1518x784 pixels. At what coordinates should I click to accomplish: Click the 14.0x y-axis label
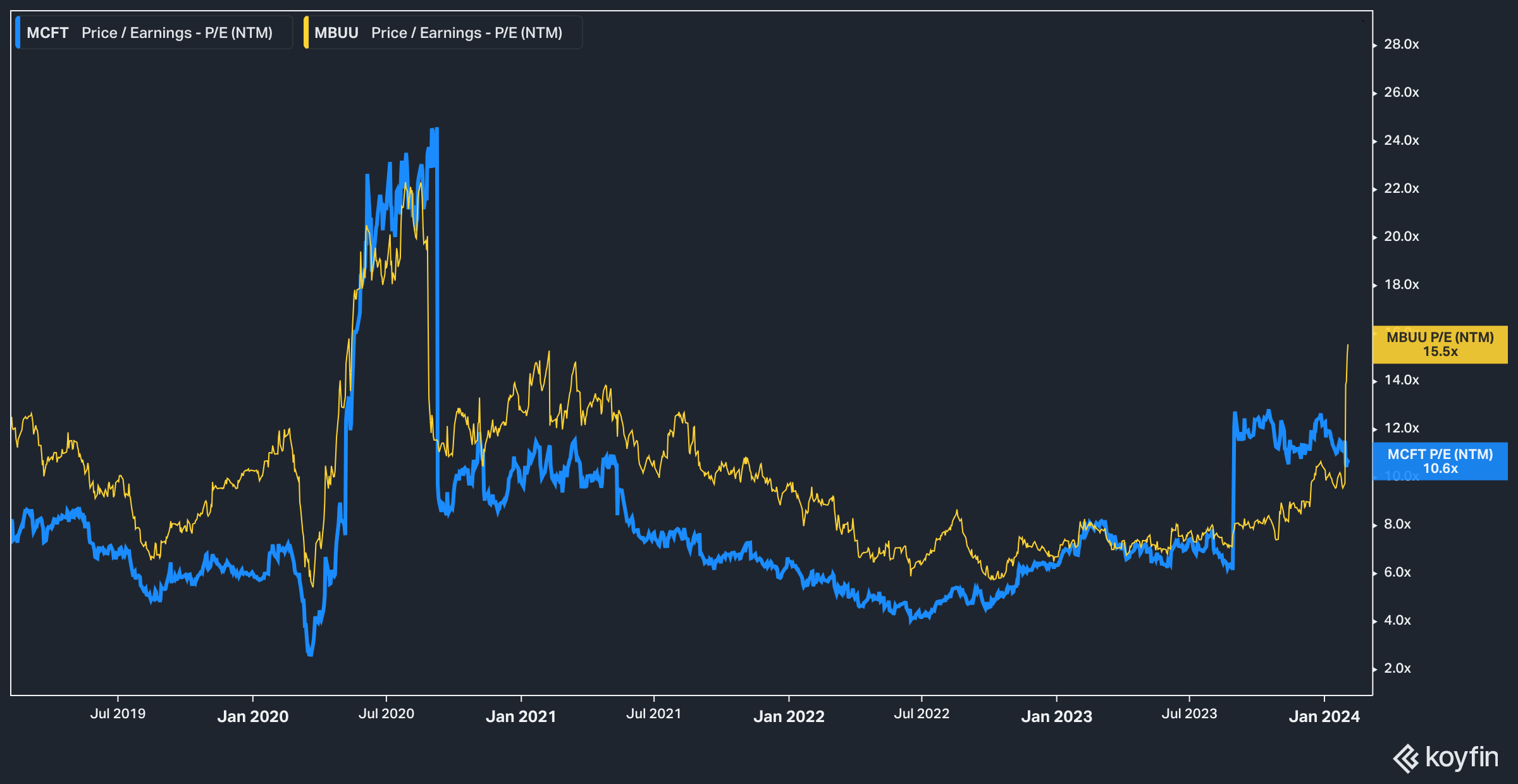pyautogui.click(x=1401, y=380)
